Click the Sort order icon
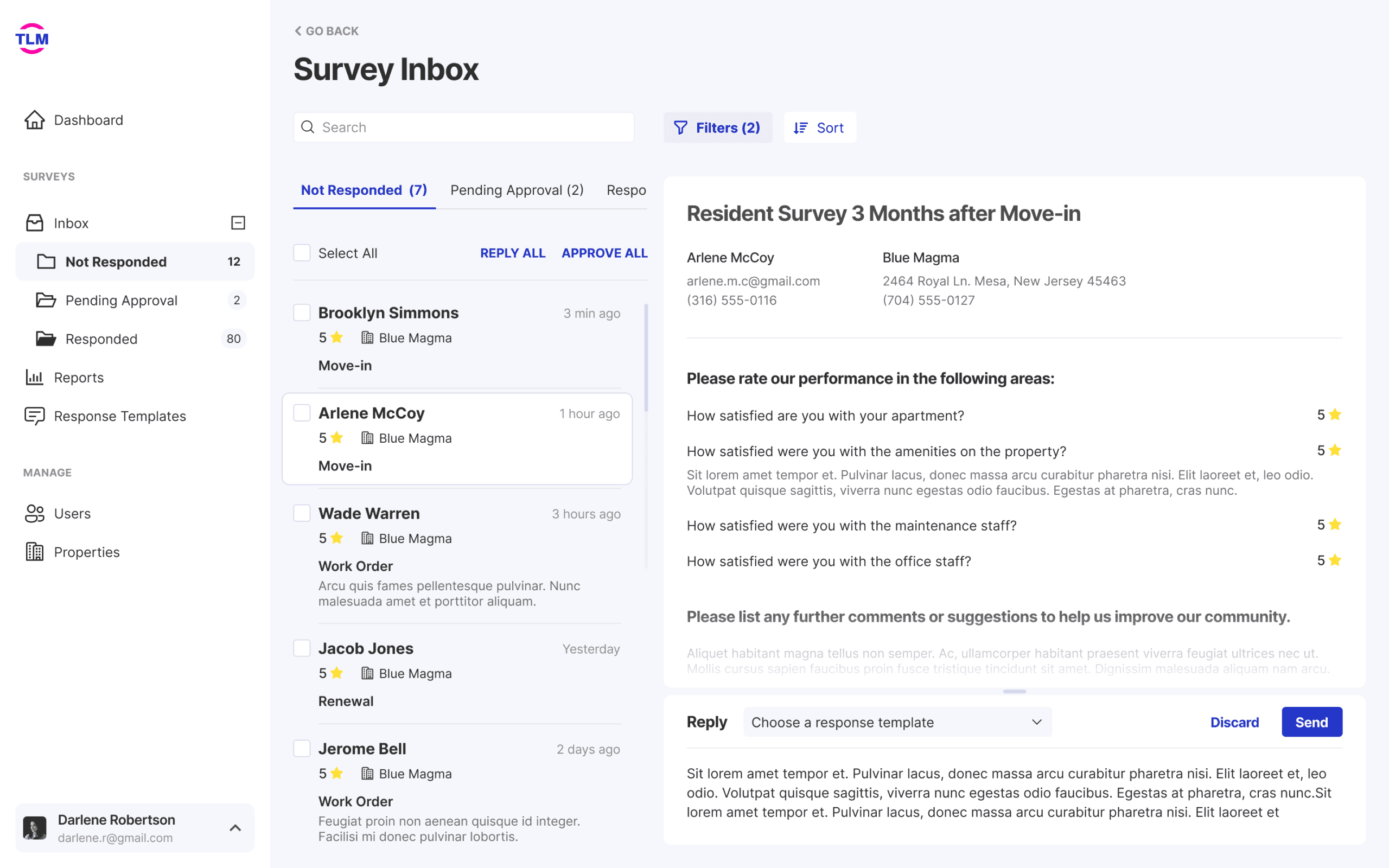 (801, 127)
